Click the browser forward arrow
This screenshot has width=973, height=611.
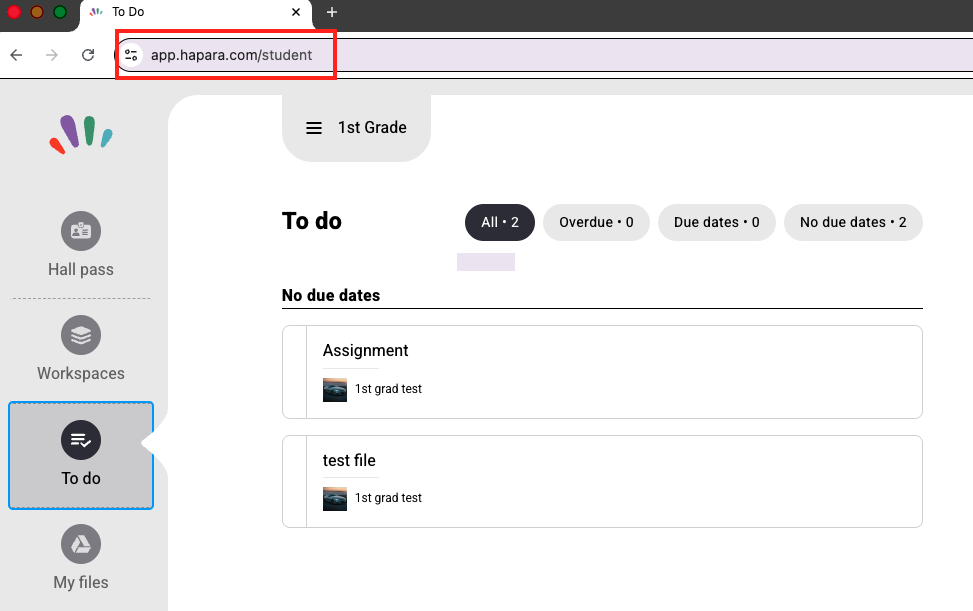point(52,55)
